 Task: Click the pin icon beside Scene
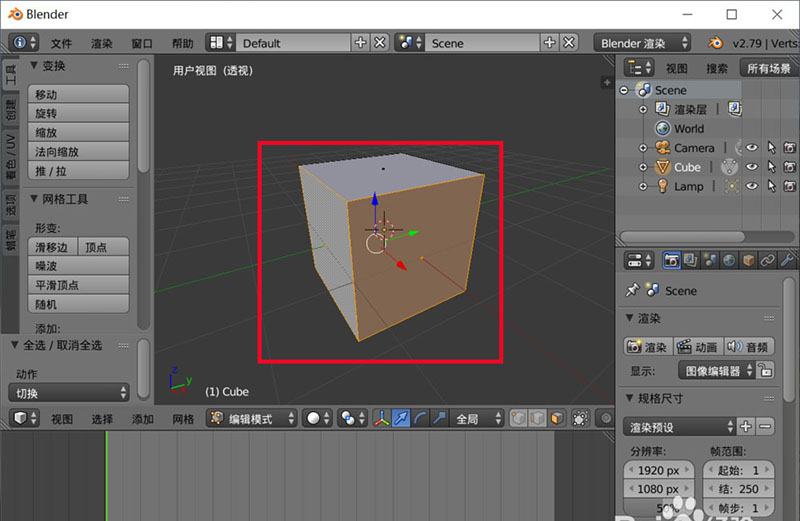click(x=631, y=291)
